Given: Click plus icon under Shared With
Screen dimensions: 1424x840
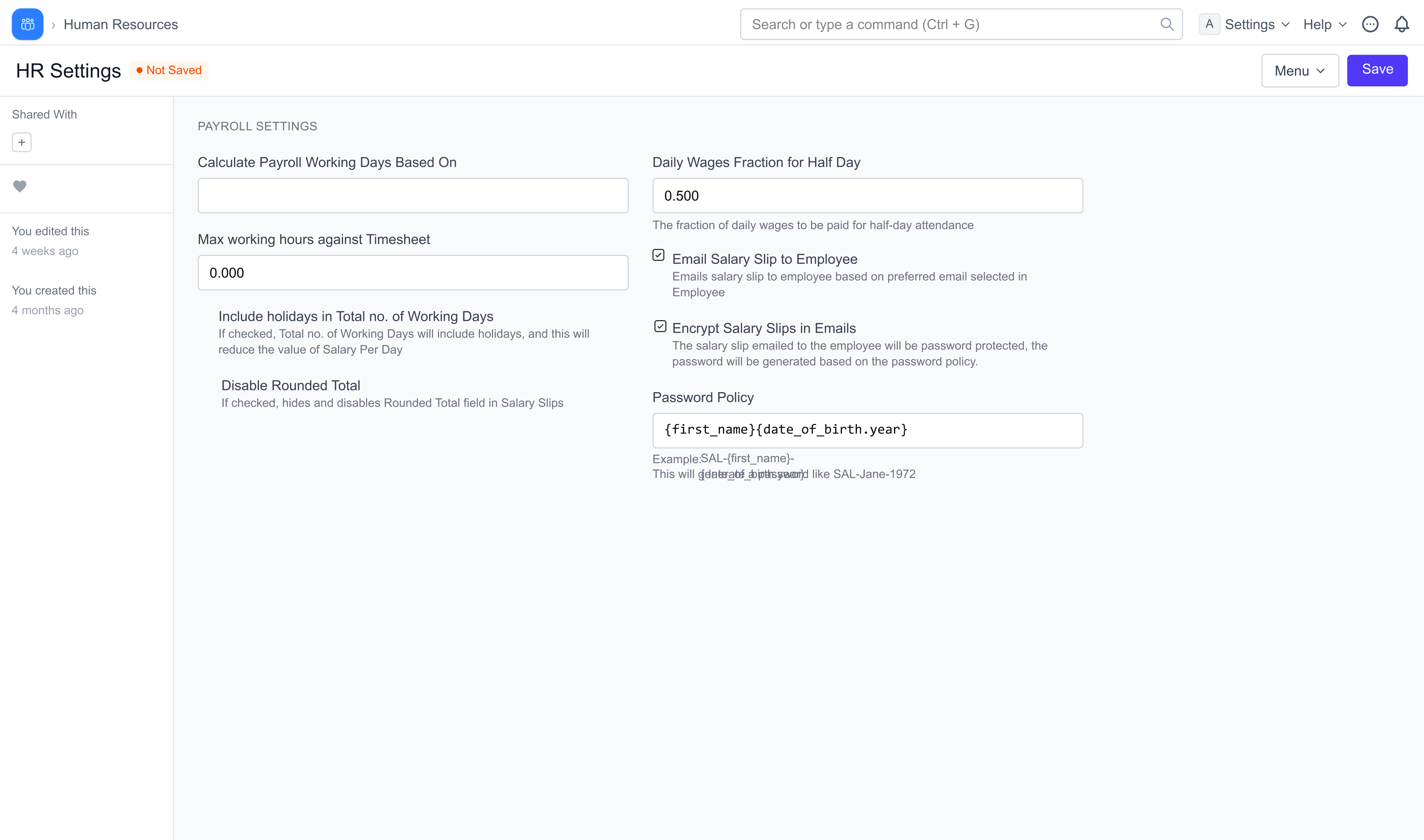Looking at the screenshot, I should click(x=21, y=142).
